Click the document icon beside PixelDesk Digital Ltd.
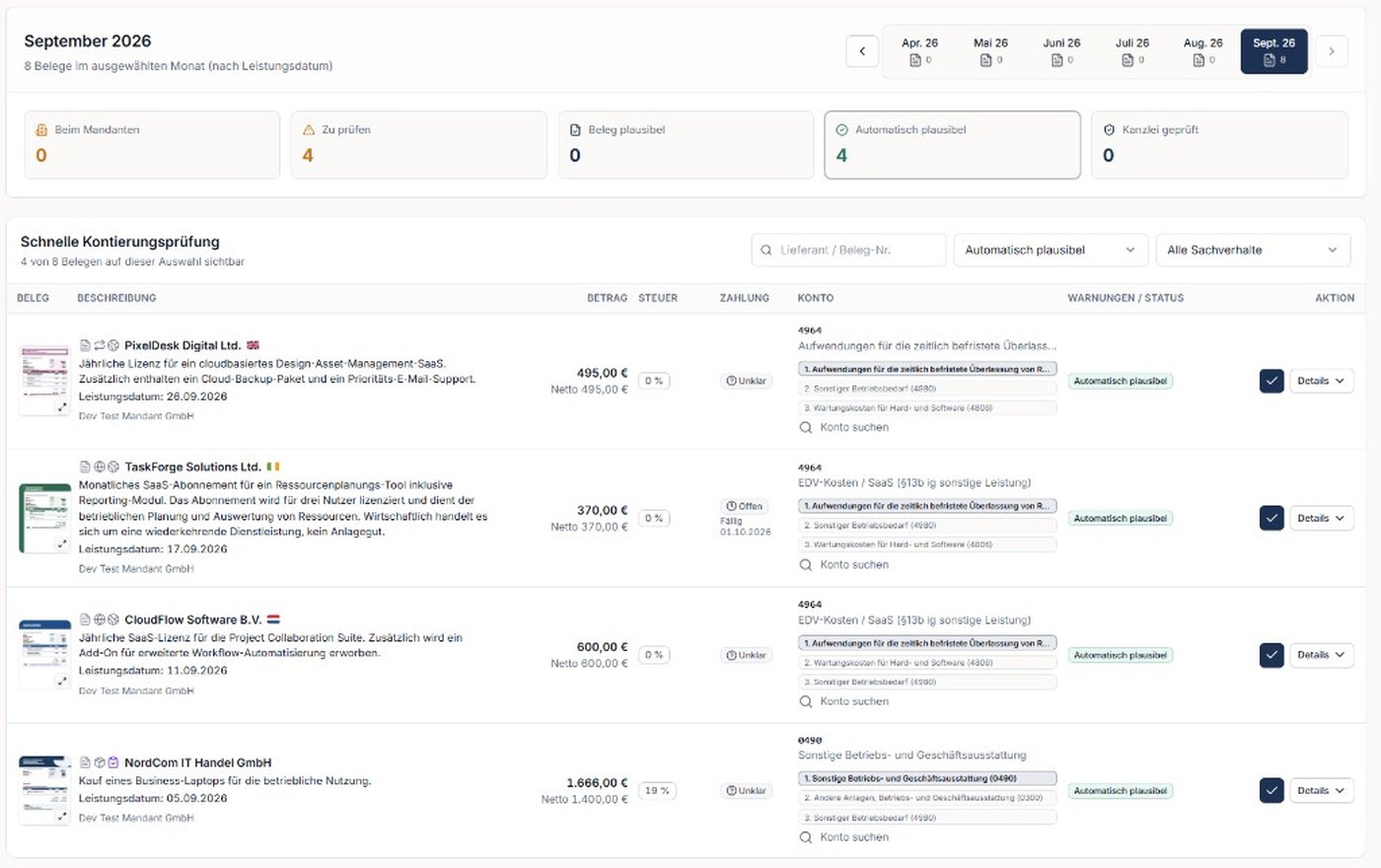The width and height of the screenshot is (1381, 868). click(85, 345)
